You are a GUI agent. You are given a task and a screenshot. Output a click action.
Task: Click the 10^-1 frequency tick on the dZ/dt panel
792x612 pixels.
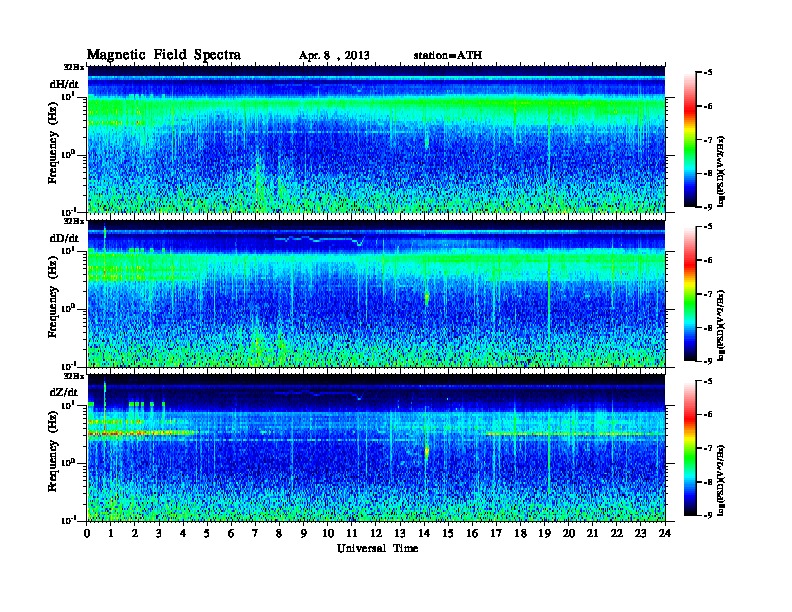click(68, 520)
